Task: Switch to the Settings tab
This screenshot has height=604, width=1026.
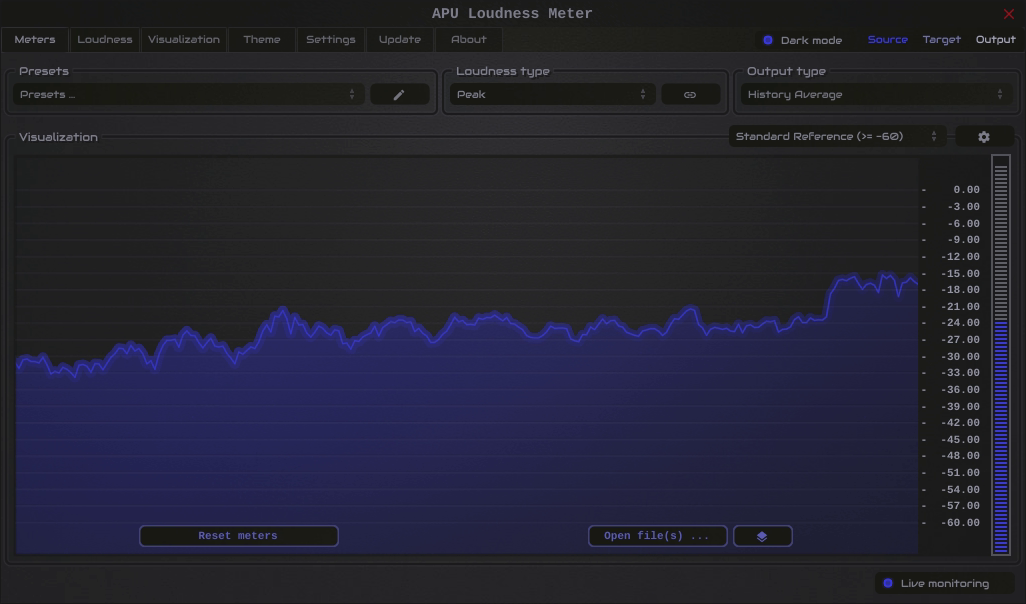Action: click(x=330, y=39)
